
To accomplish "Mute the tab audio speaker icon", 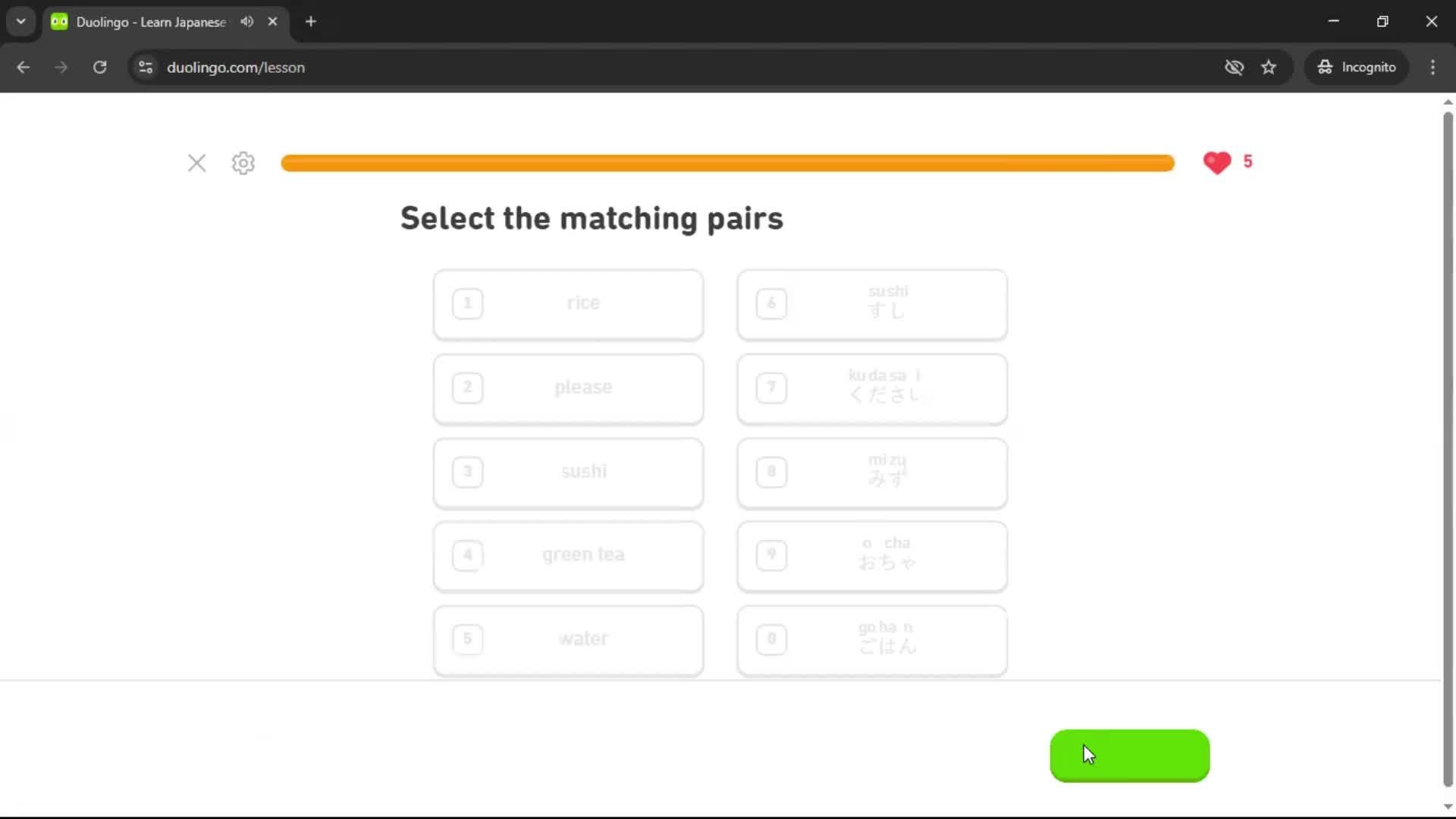I will [247, 22].
